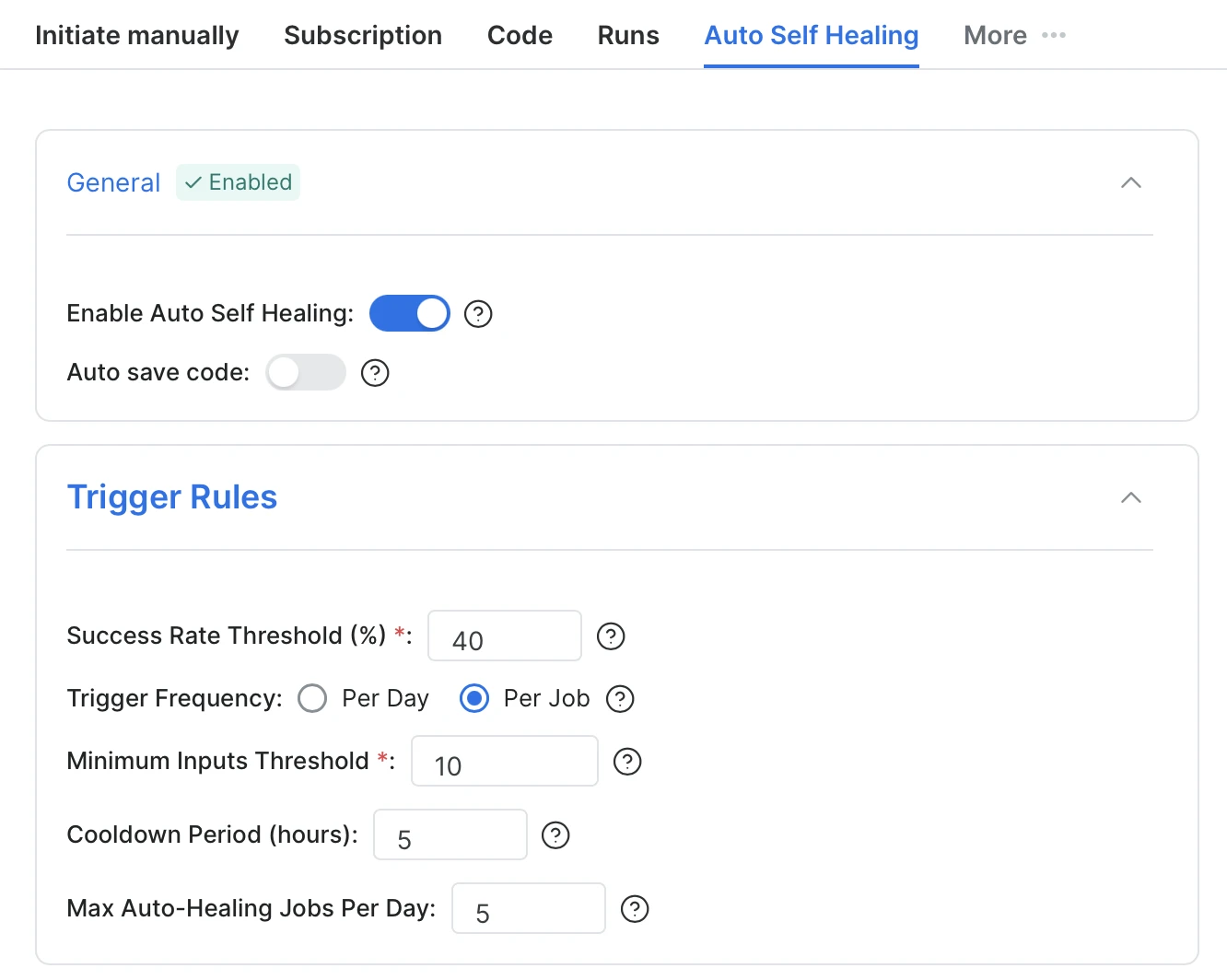Open the Runs tab
Viewport: 1227px width, 980px height.
point(628,35)
